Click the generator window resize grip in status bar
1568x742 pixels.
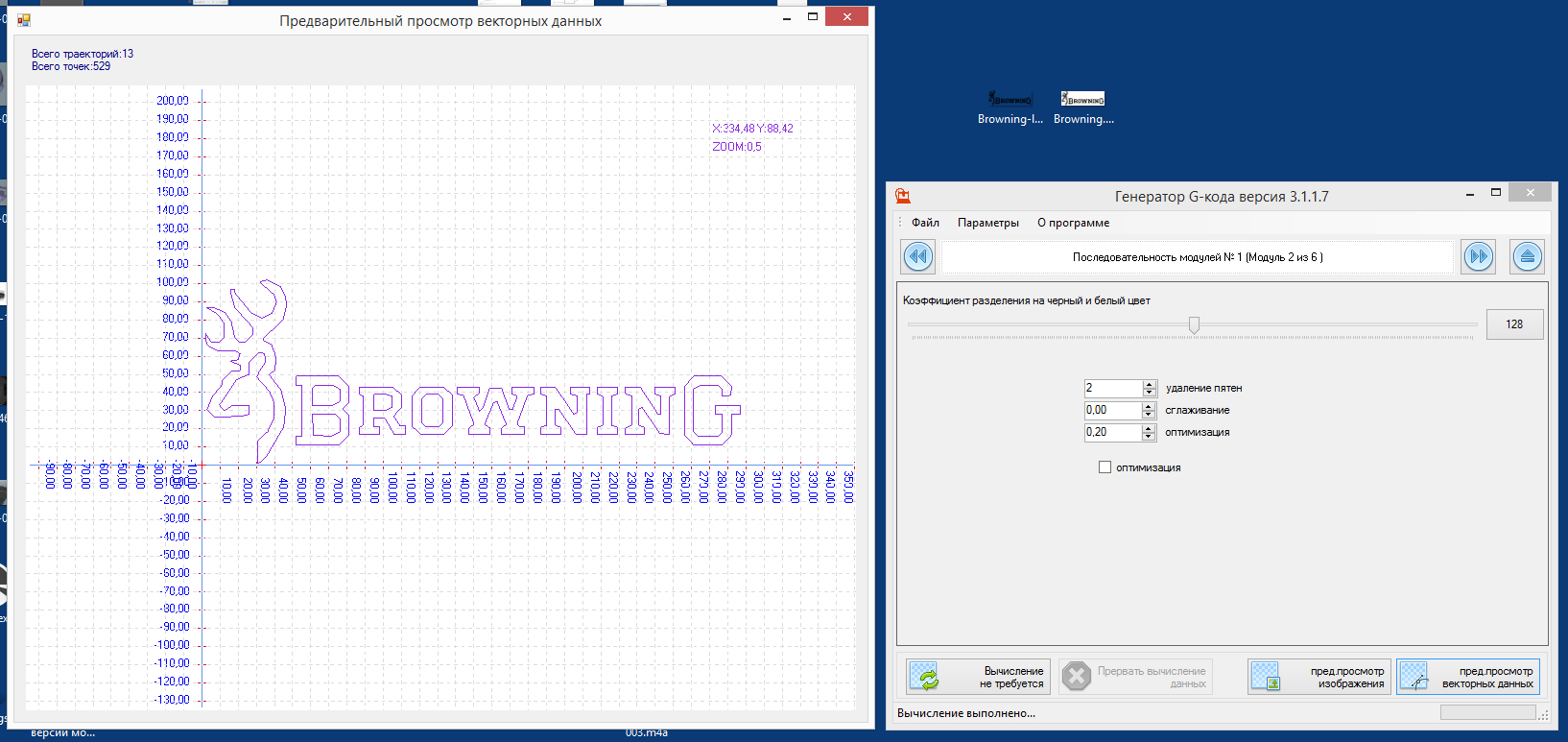(x=1543, y=714)
